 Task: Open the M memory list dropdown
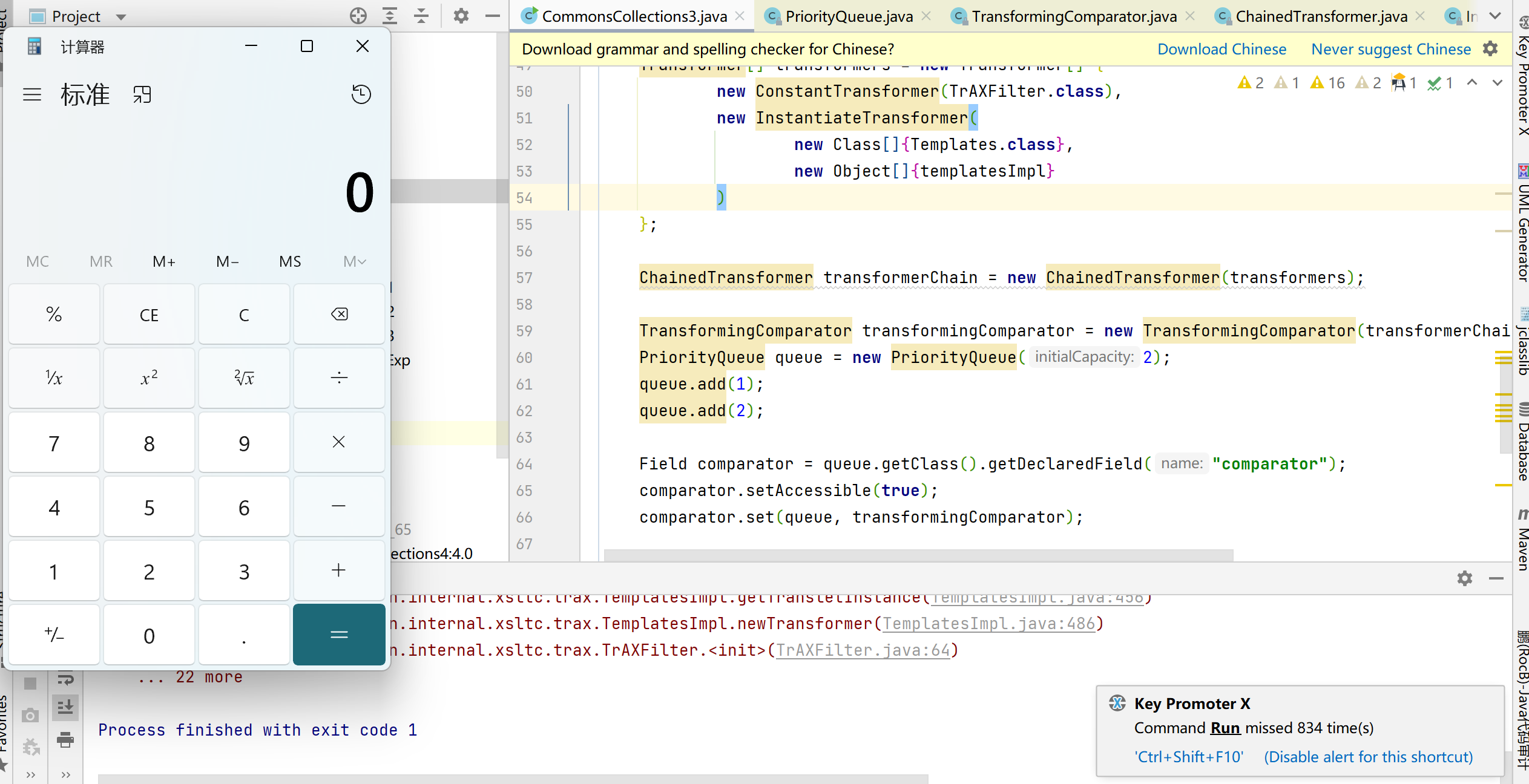[355, 261]
